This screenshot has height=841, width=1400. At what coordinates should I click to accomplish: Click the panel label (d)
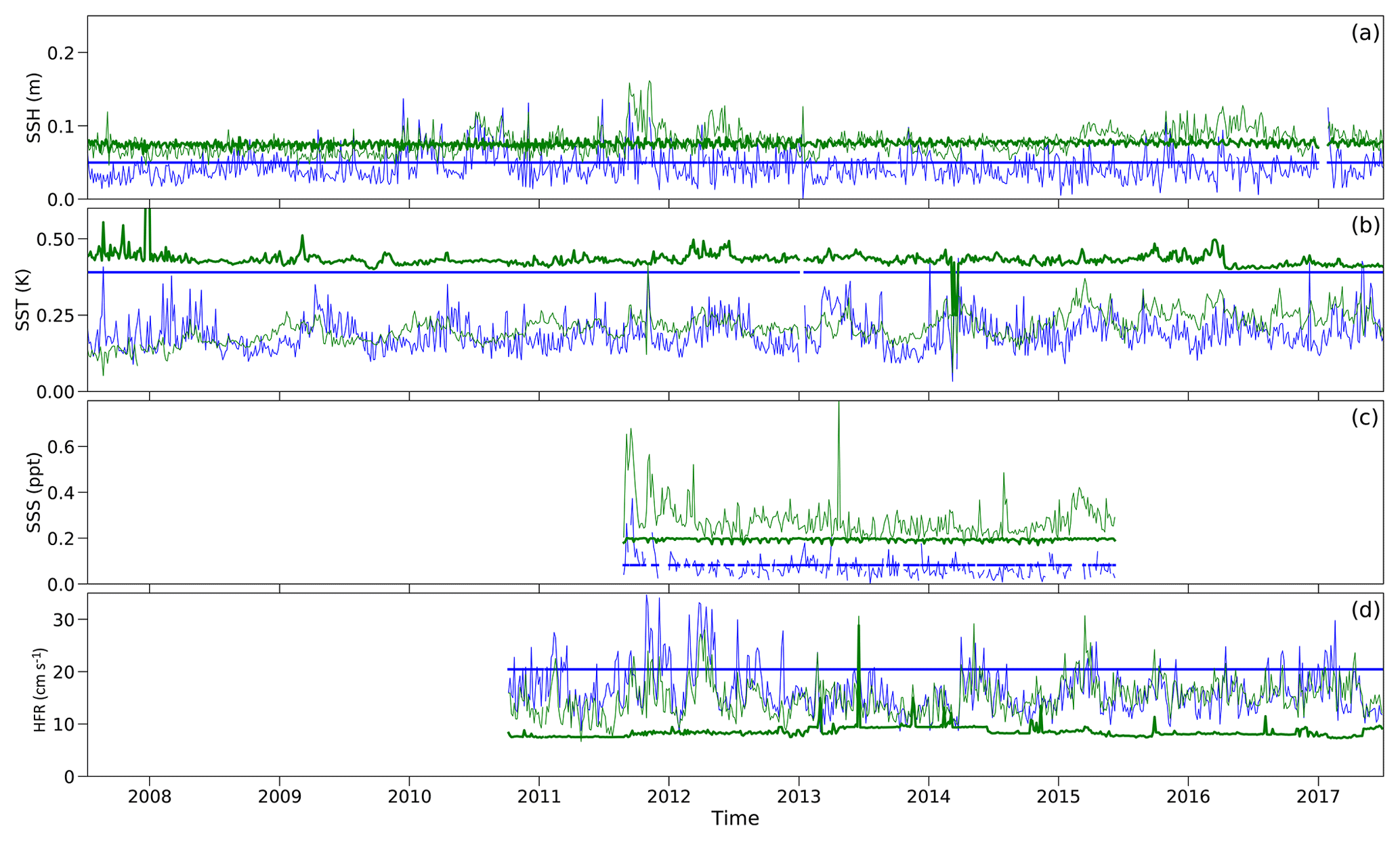[x=1365, y=610]
